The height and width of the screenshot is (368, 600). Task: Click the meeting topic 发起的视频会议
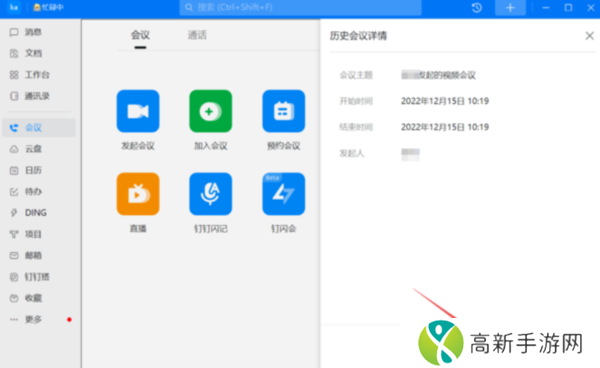click(438, 75)
